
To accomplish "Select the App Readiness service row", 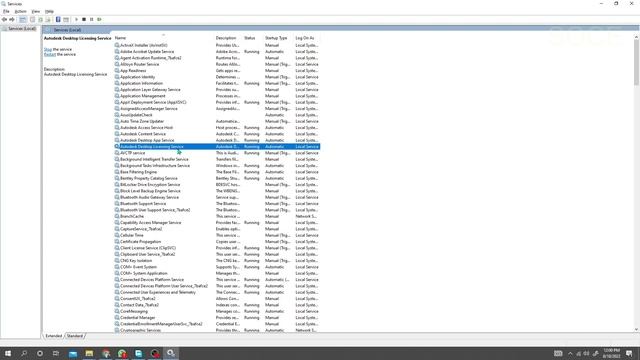I will pos(217,71).
